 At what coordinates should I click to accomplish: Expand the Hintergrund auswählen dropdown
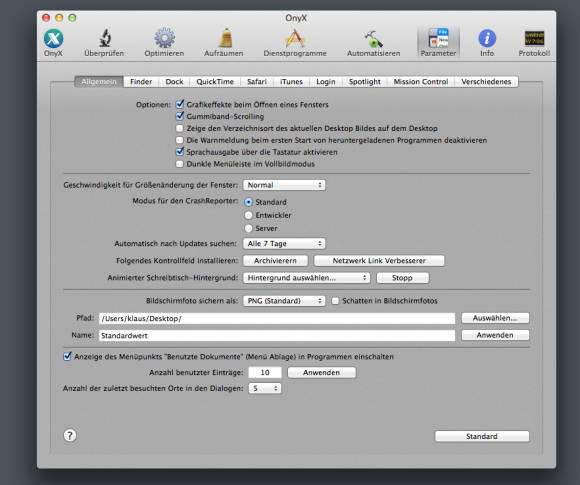click(306, 278)
